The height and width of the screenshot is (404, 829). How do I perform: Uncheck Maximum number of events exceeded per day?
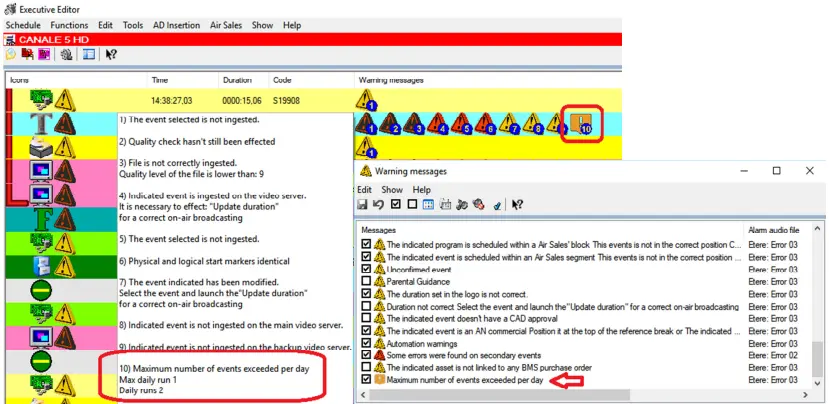click(366, 381)
